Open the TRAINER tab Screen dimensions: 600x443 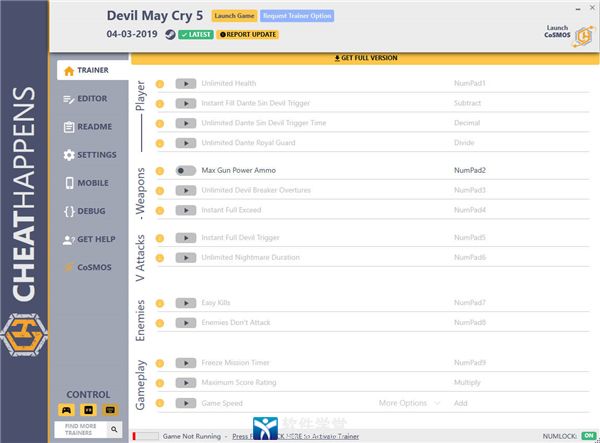93,70
